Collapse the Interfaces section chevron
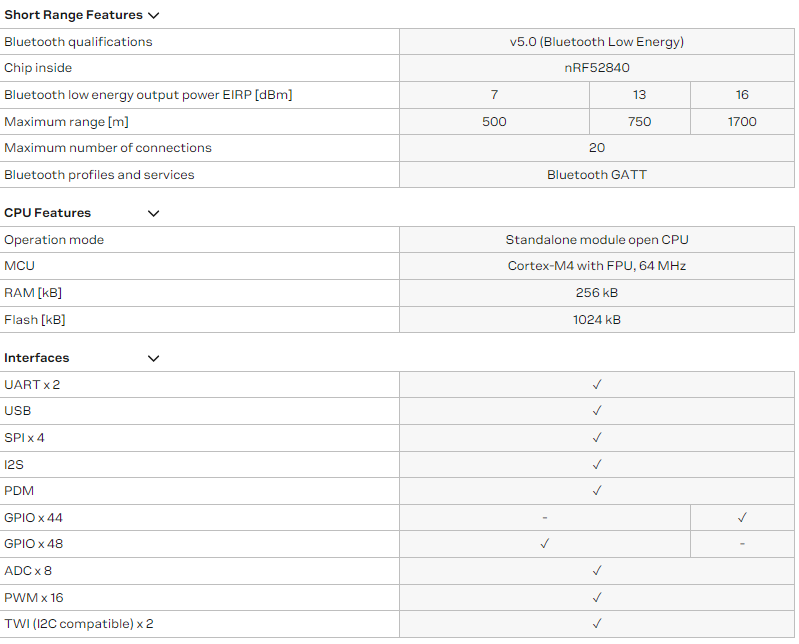This screenshot has height=644, width=799. click(x=153, y=358)
